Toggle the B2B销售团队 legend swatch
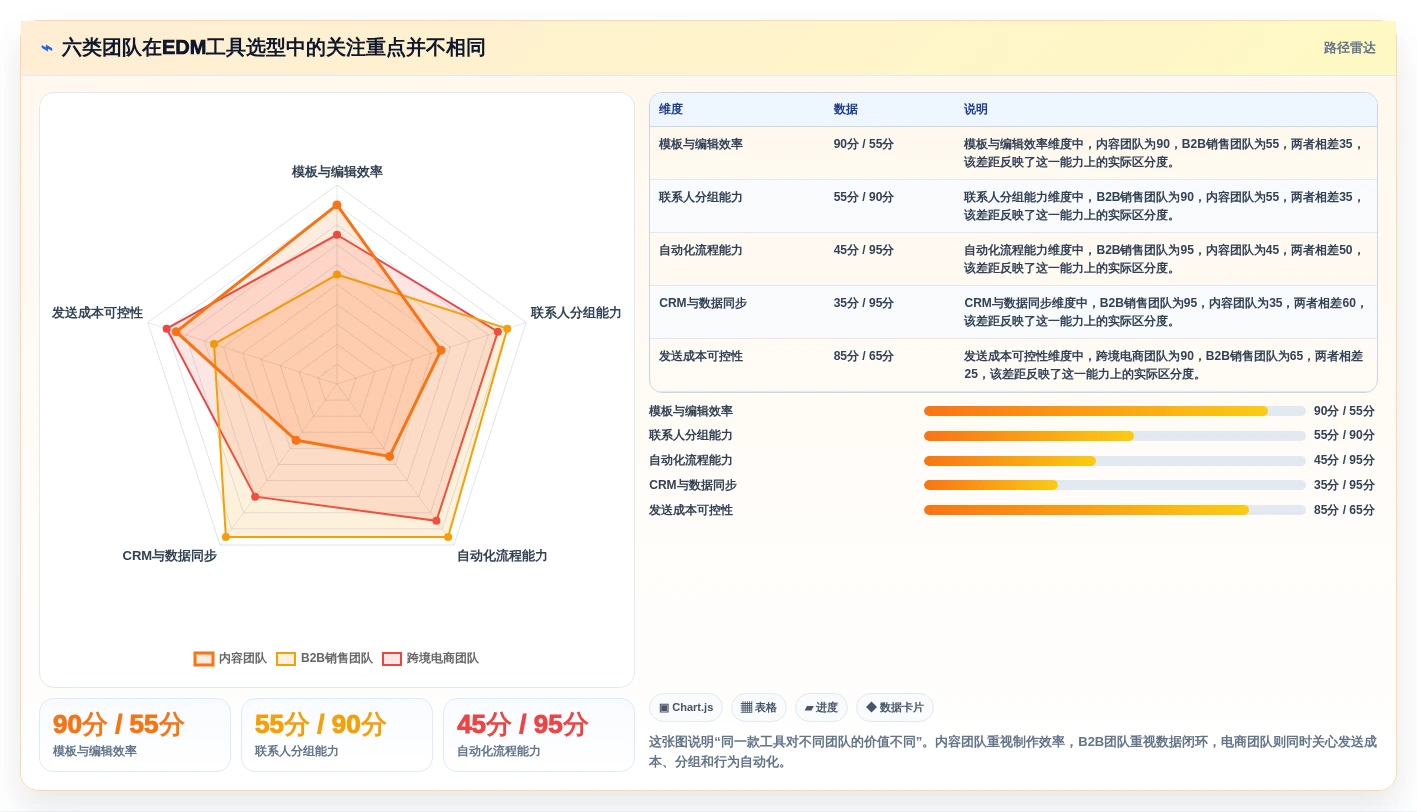 pyautogui.click(x=286, y=658)
